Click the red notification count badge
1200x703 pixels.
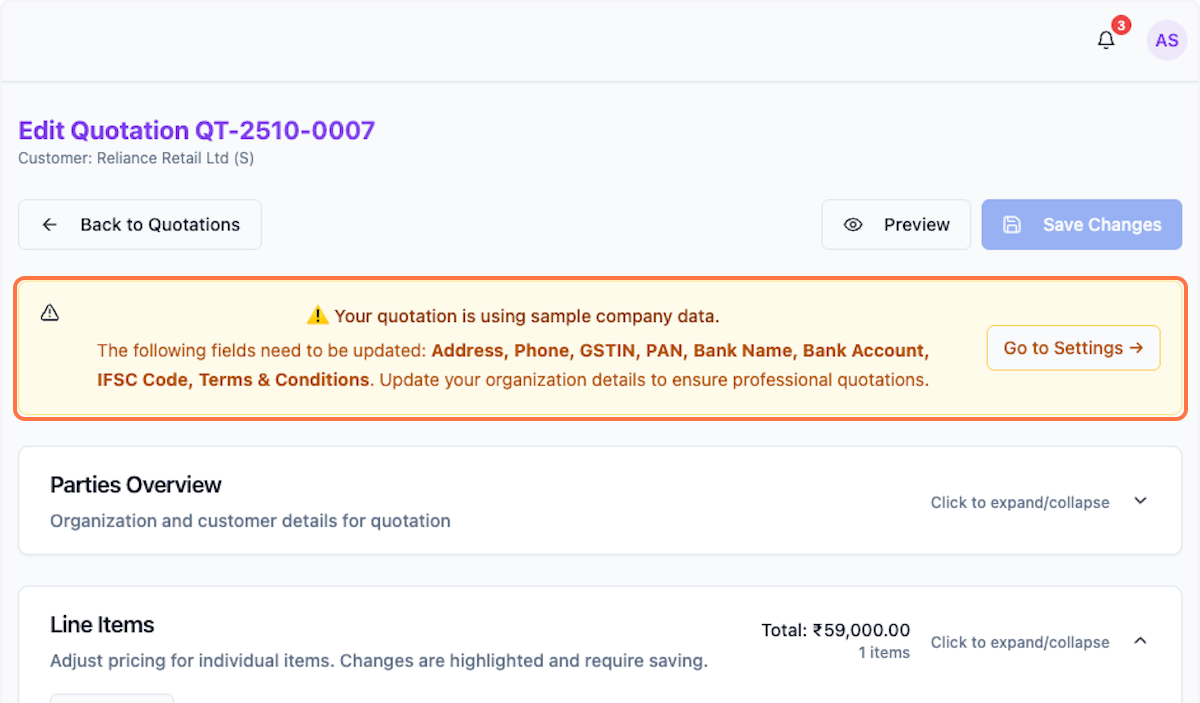click(x=1121, y=25)
